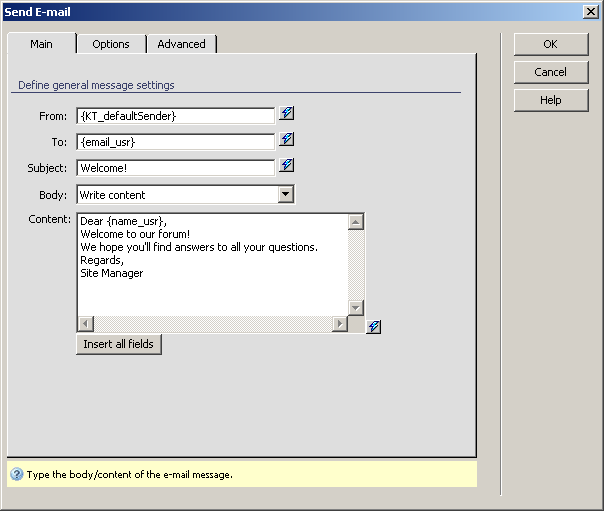Screen dimensions: 604x511
Task: Click the Cancel button
Action: click(x=550, y=72)
